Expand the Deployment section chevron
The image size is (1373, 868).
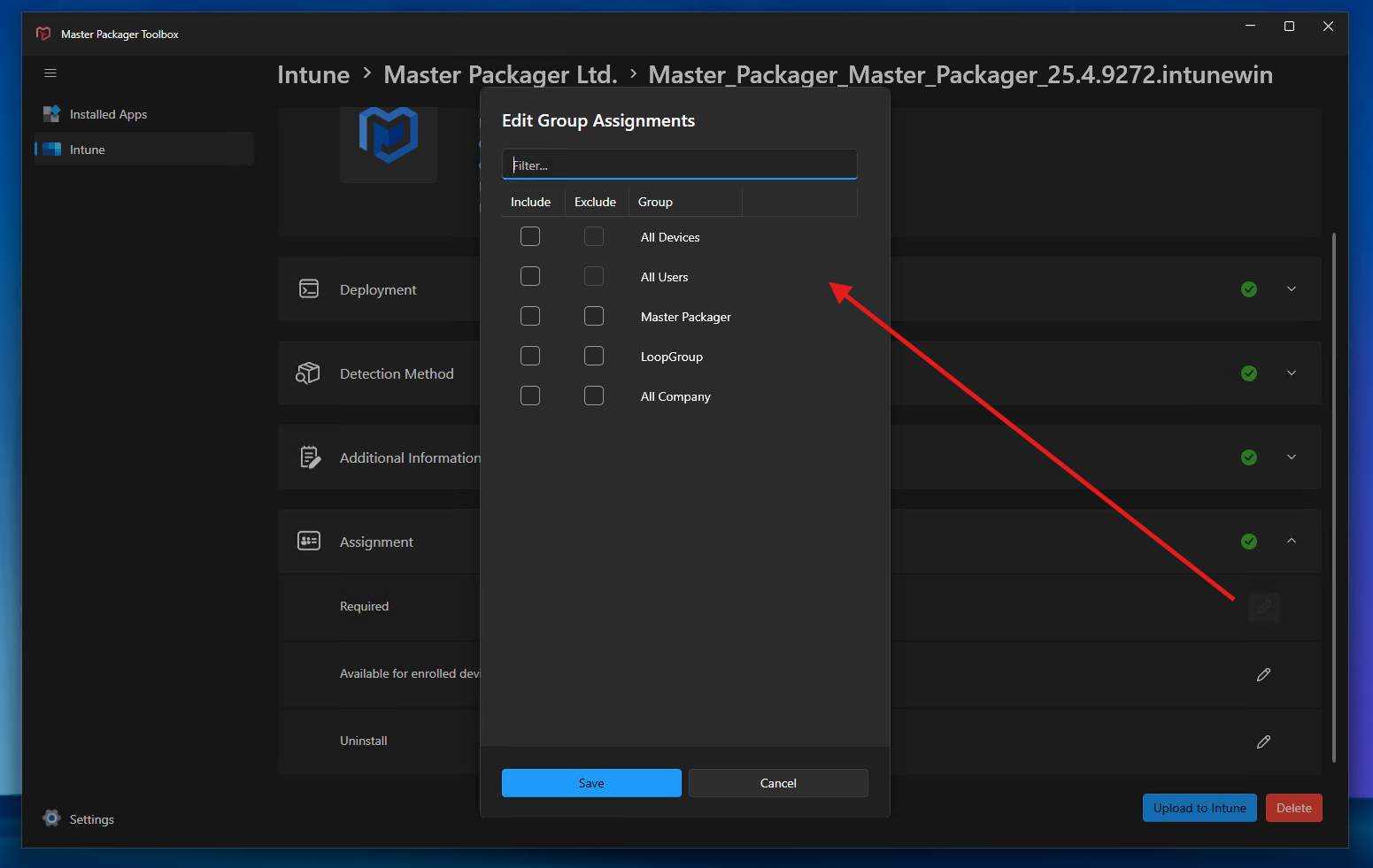[1292, 289]
